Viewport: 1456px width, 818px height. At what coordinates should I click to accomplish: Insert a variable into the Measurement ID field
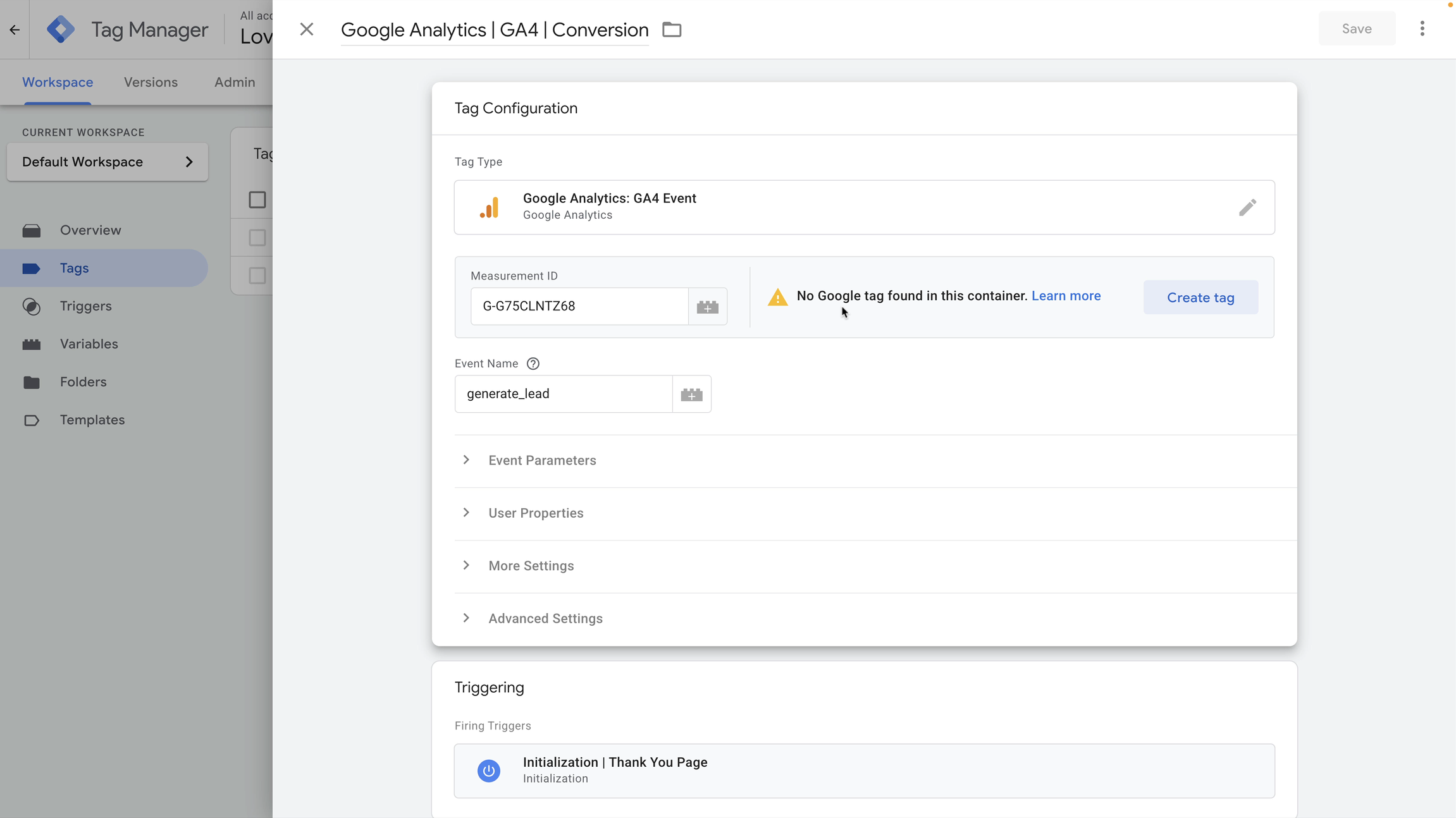point(707,306)
